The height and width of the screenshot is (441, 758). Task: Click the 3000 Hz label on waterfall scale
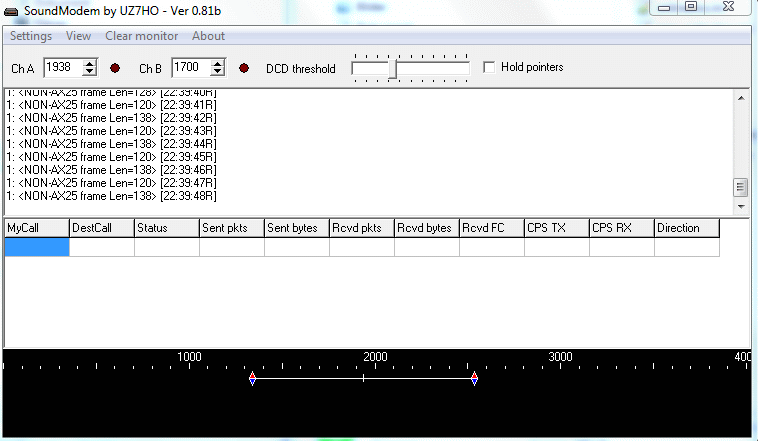coord(560,357)
